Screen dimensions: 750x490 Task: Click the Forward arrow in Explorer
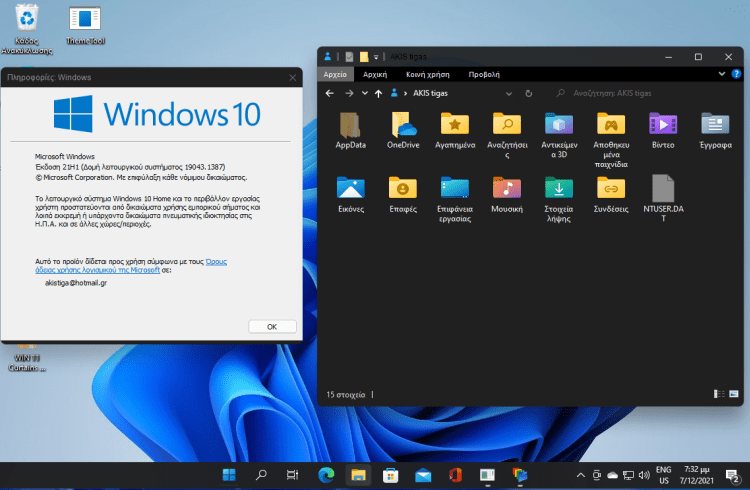point(349,93)
